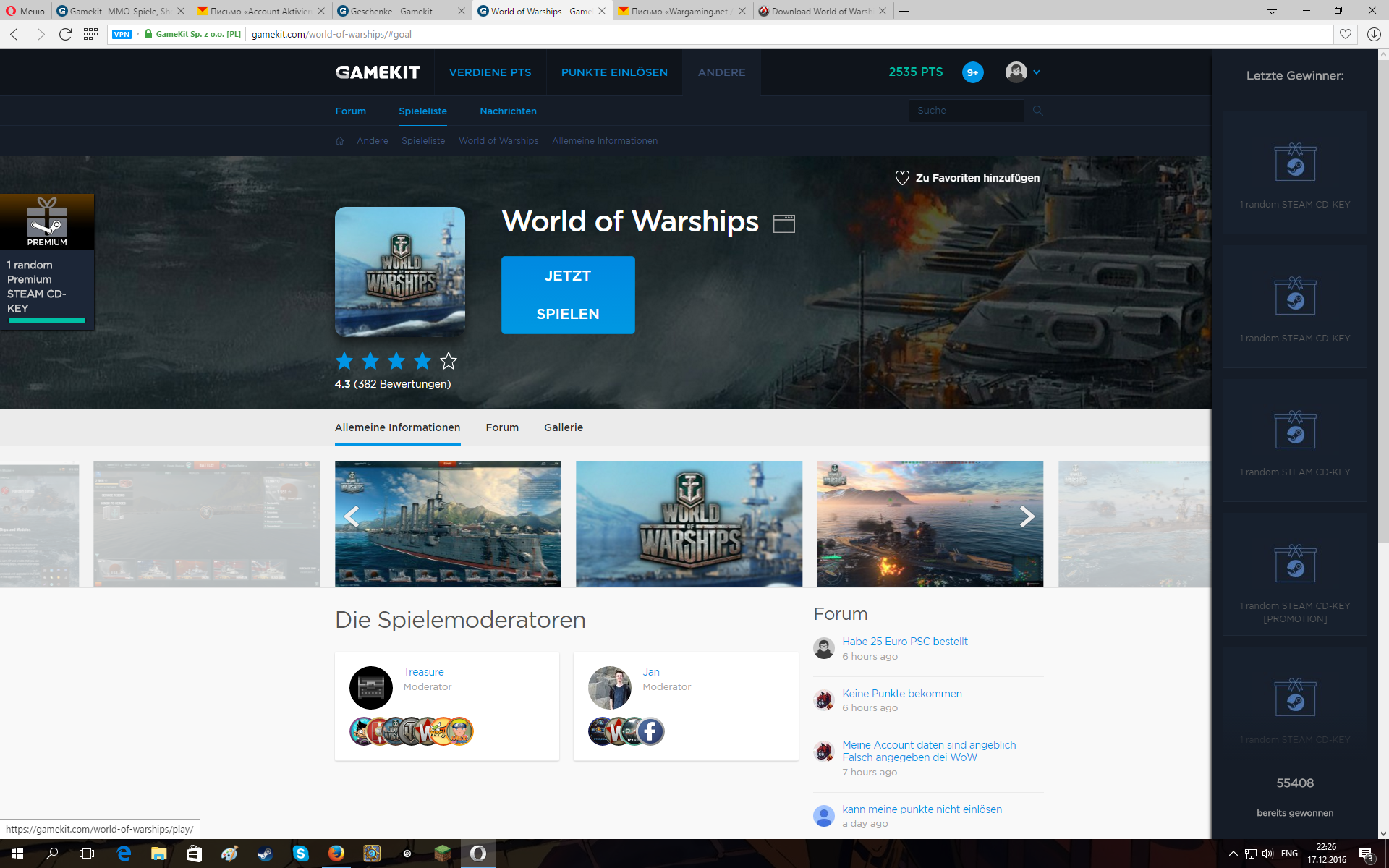Open the World of Warships logo screenshot

coord(689,524)
